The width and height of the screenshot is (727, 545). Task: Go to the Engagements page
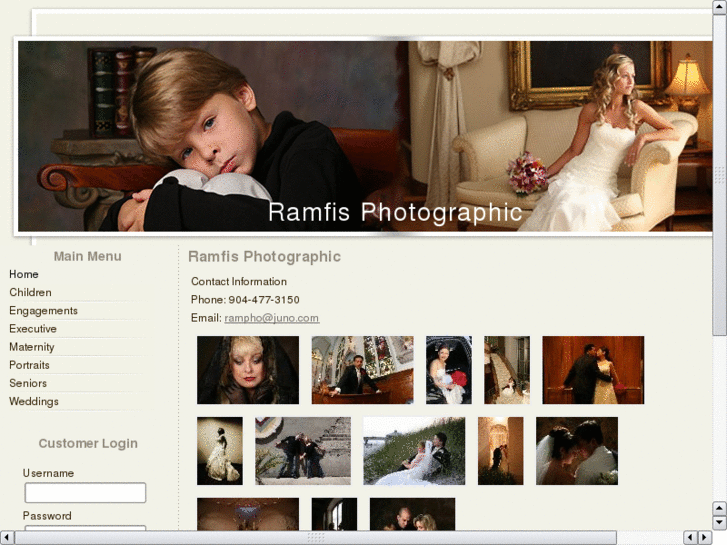pyautogui.click(x=43, y=310)
